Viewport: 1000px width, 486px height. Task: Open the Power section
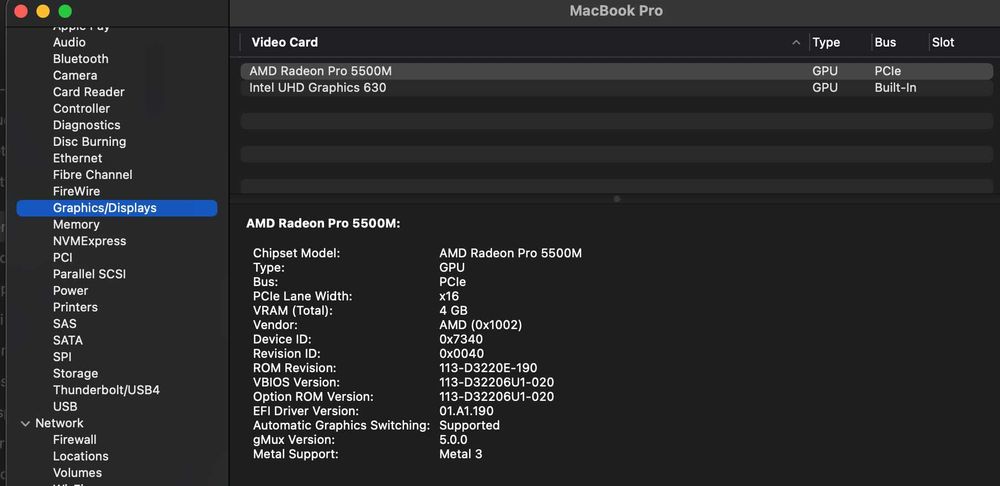pos(70,291)
